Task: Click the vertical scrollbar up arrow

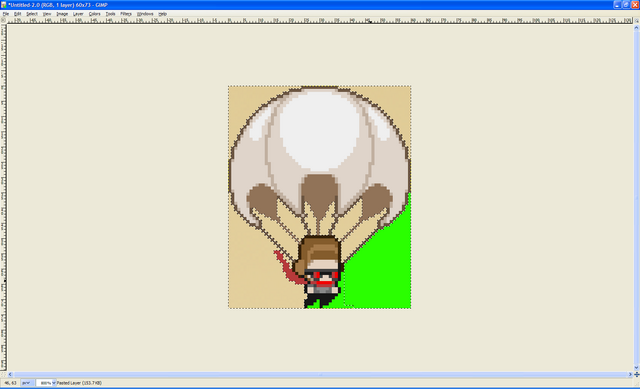Action: point(636,27)
